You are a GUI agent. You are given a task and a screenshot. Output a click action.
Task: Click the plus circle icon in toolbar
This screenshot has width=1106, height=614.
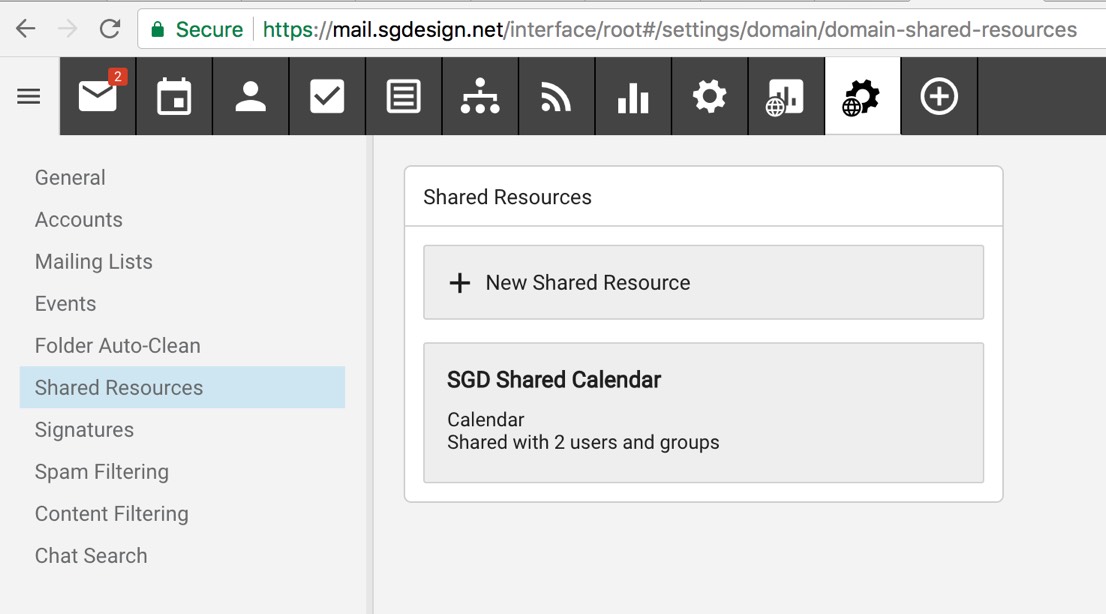point(938,97)
